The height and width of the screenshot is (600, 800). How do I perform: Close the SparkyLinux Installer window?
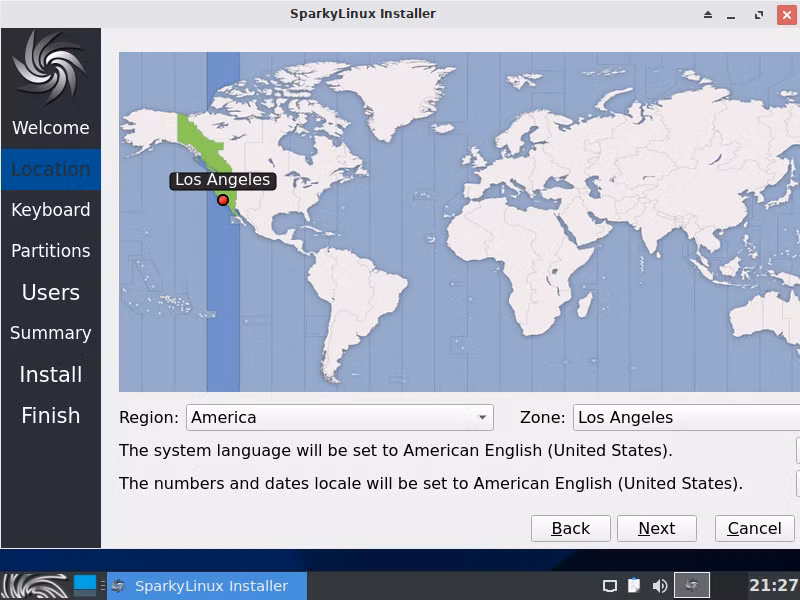tap(787, 14)
